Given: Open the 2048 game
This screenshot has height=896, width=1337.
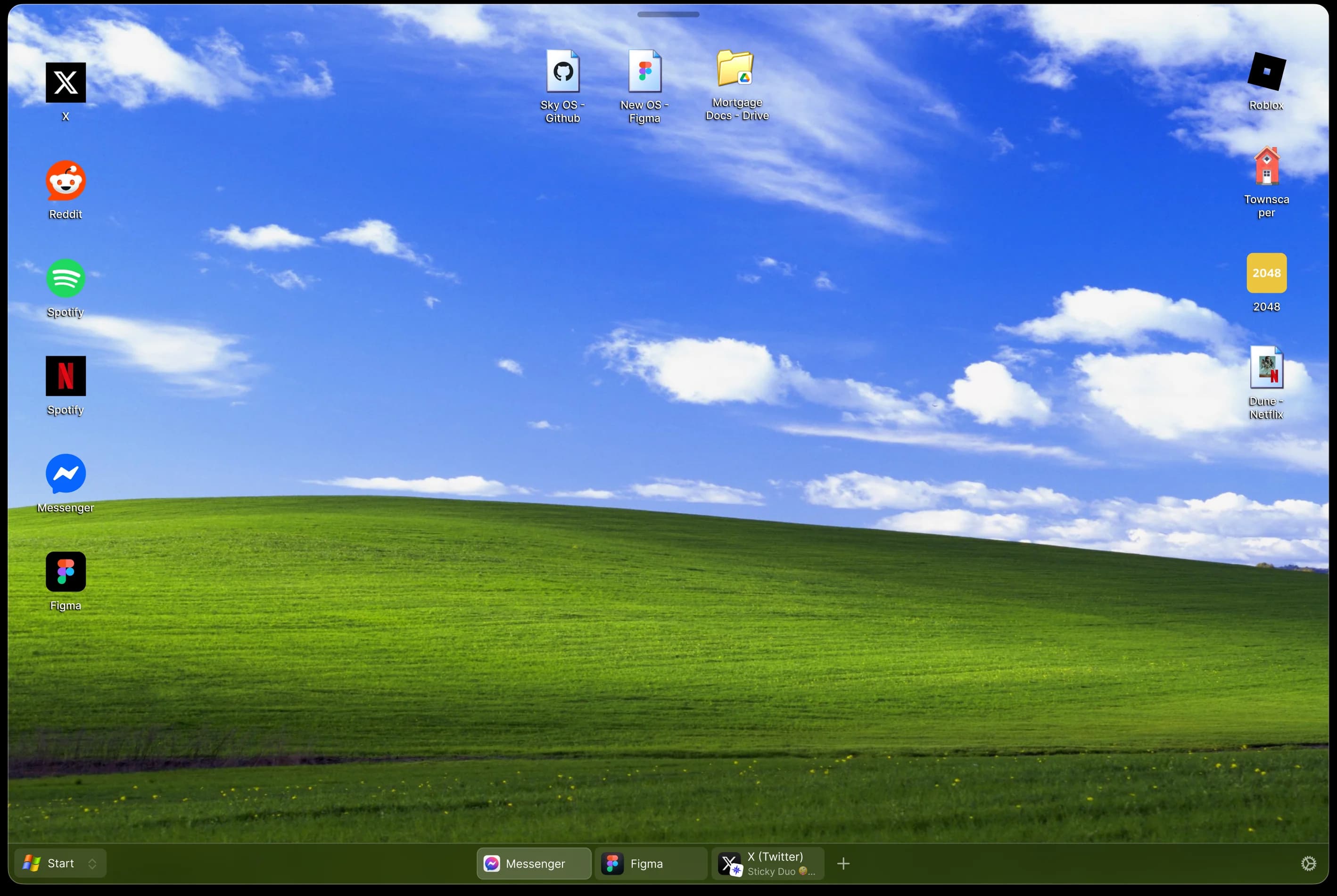Looking at the screenshot, I should [x=1266, y=273].
